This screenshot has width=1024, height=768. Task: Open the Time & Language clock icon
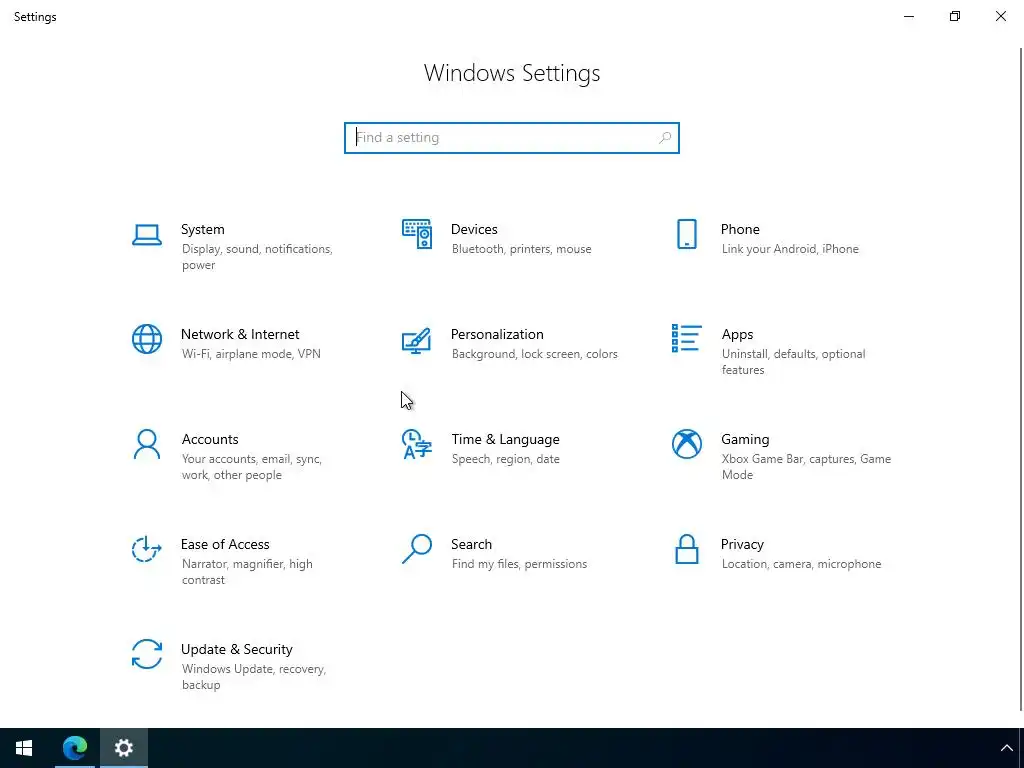417,444
